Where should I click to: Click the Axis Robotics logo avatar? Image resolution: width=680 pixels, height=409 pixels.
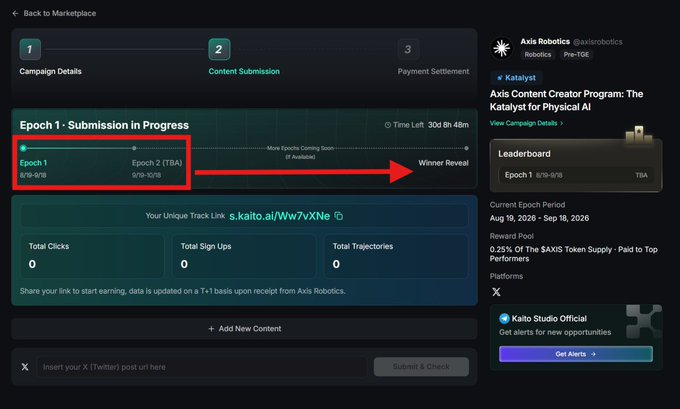pyautogui.click(x=502, y=48)
